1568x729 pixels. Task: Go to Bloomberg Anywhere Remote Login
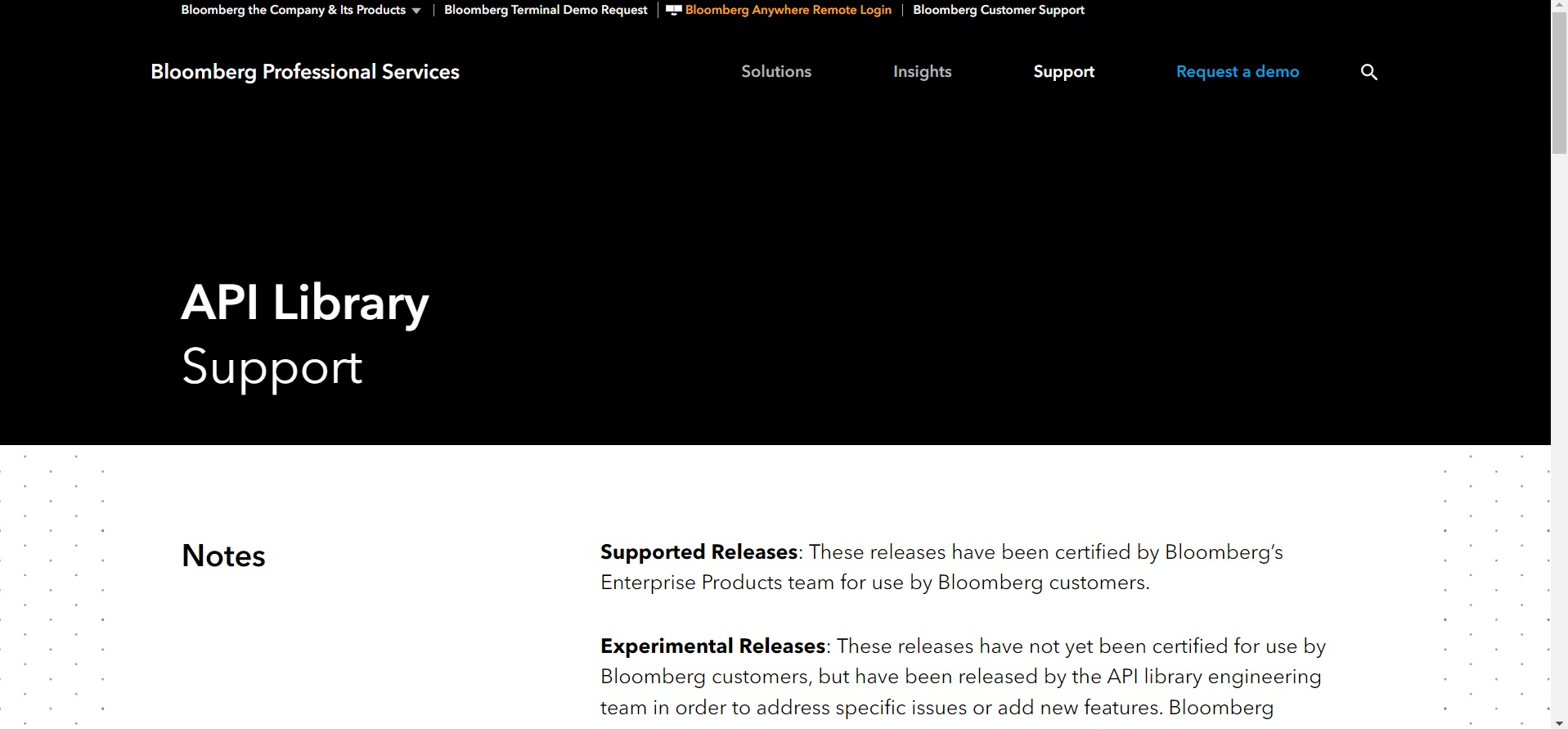788,10
